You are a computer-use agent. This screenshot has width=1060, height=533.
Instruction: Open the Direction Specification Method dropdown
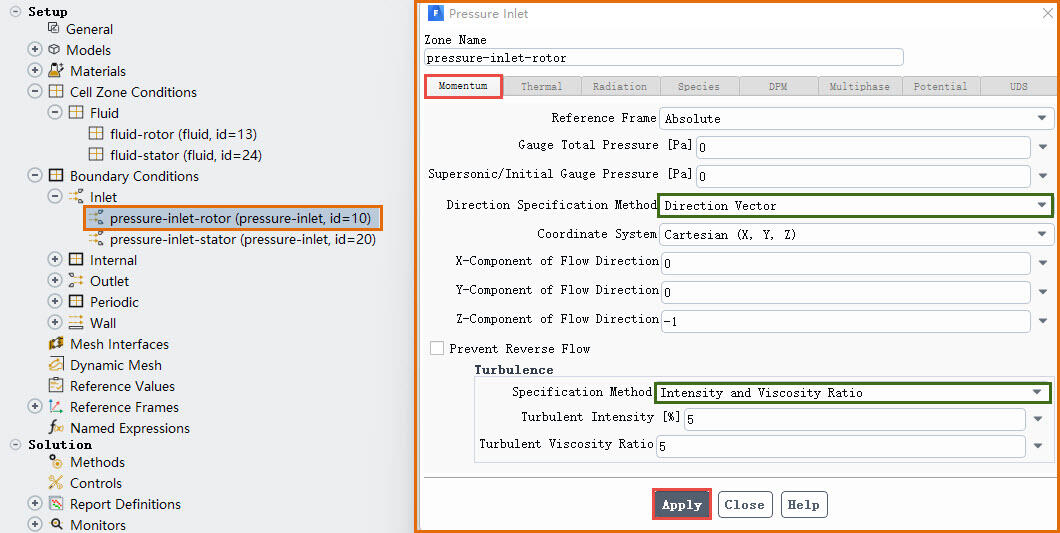click(x=855, y=206)
